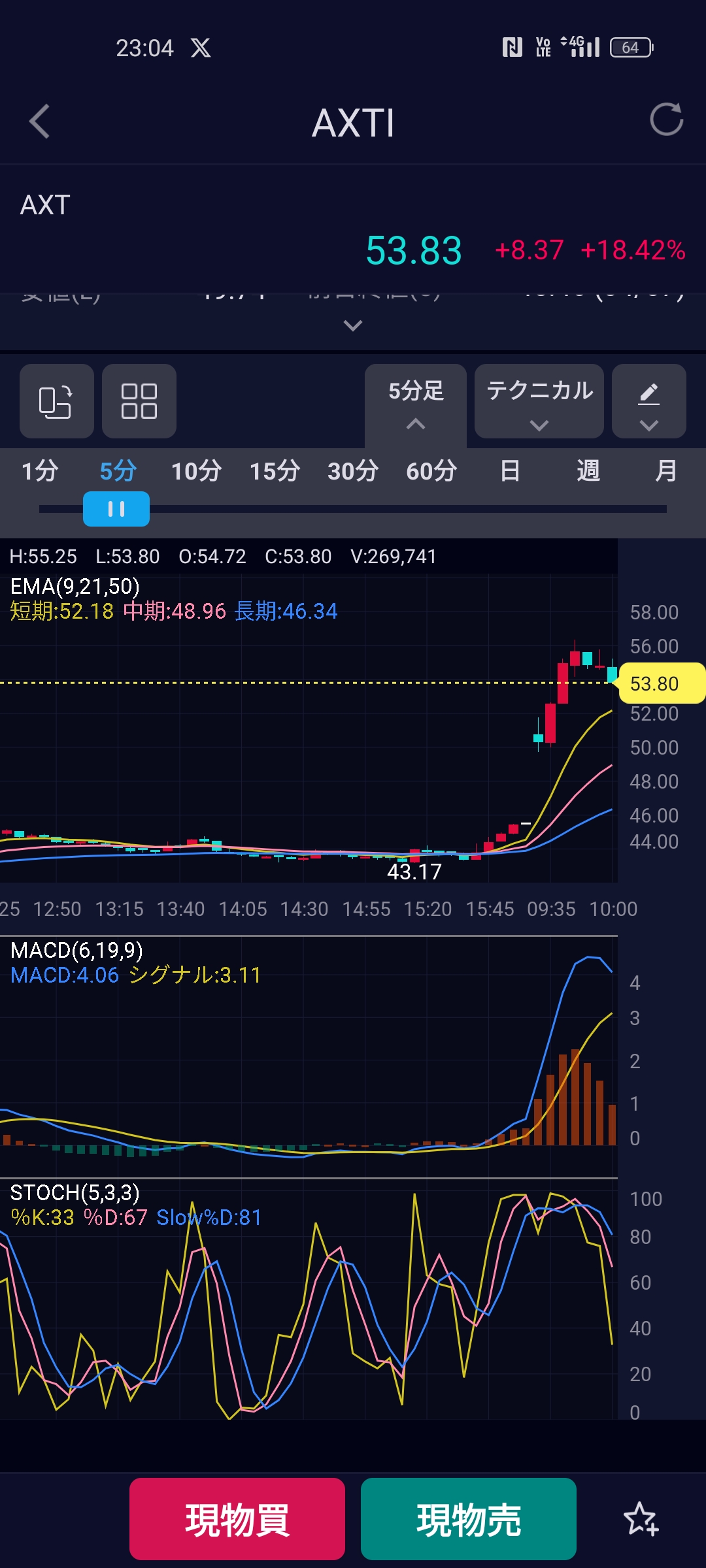Select the 60分 timeframe

[x=431, y=471]
